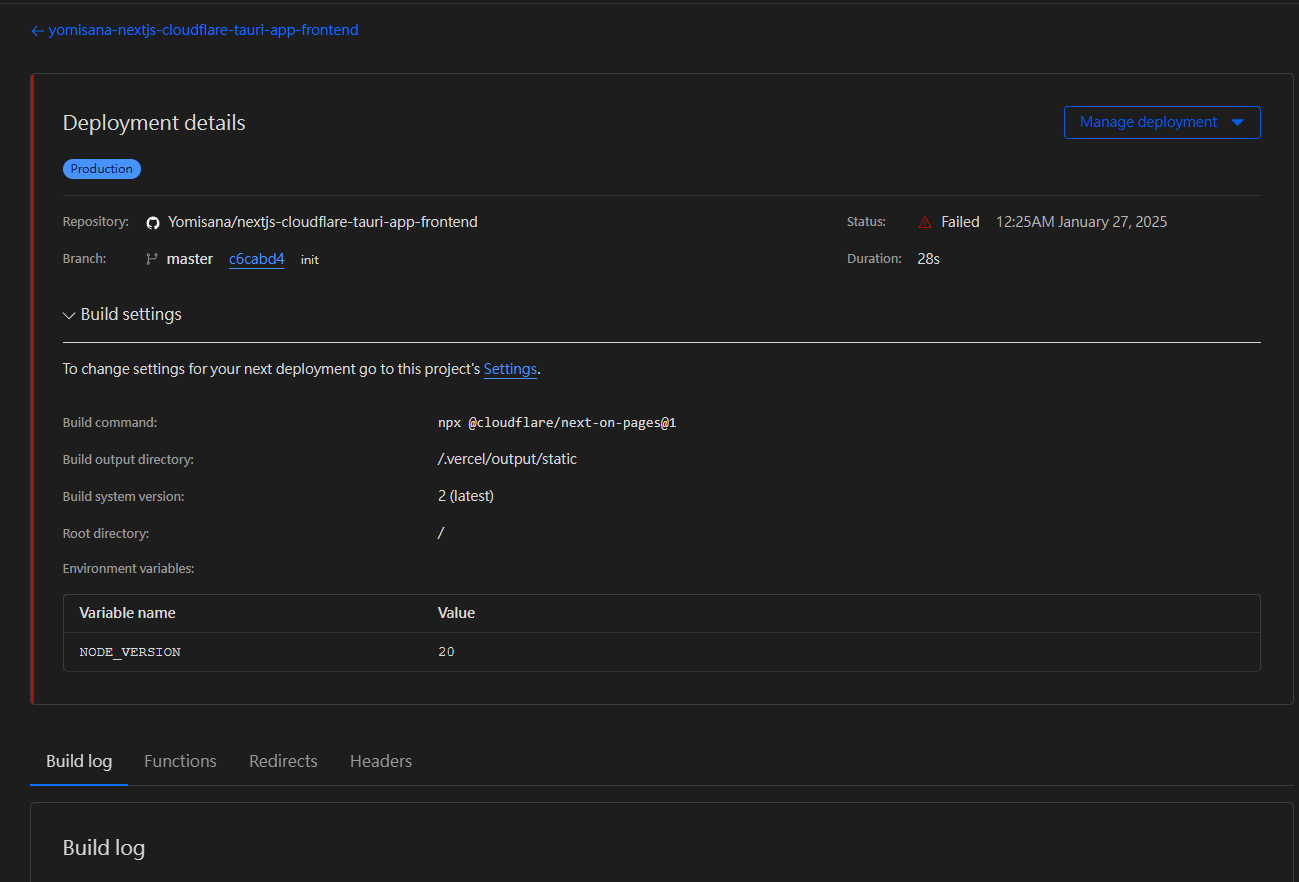Go back to yomisana-nextjs-cloudflare-tauri-app-frontend project
This screenshot has width=1299, height=882.
(x=203, y=30)
